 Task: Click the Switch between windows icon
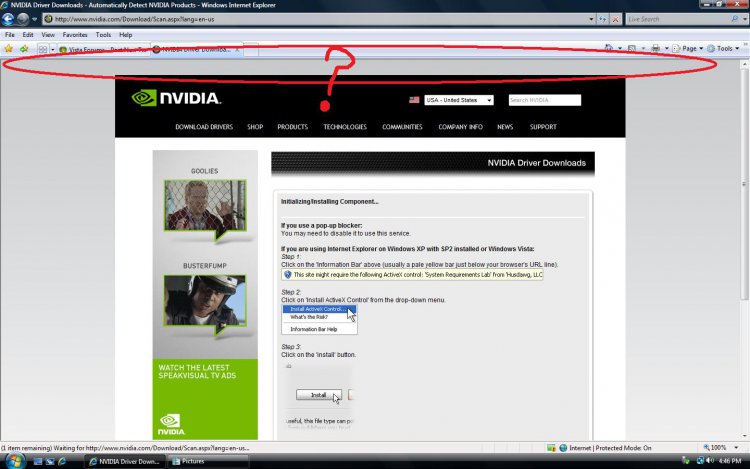click(x=50, y=461)
